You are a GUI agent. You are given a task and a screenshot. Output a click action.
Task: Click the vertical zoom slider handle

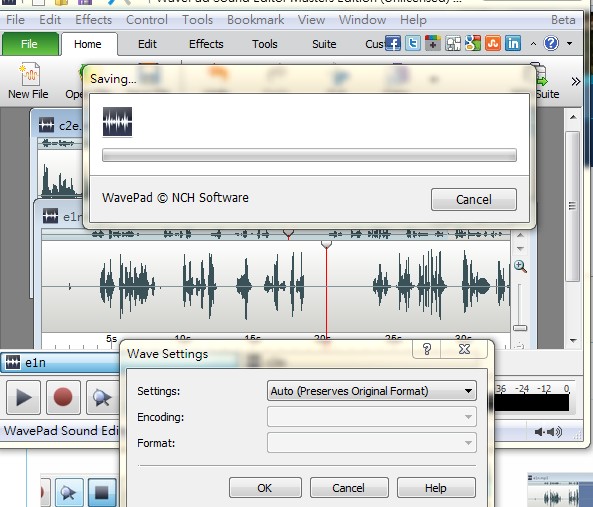520,328
